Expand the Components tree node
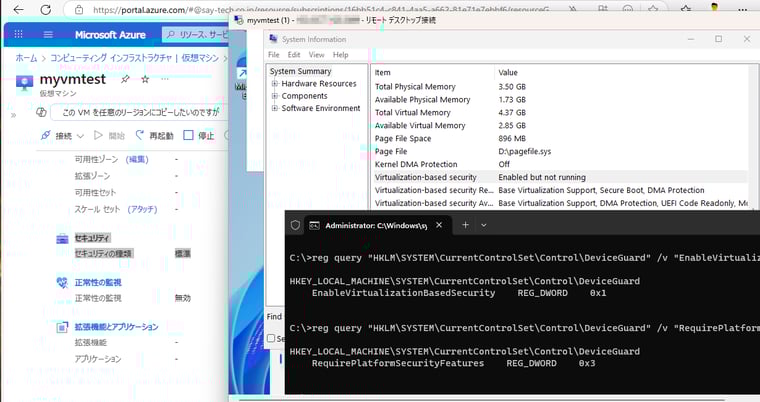This screenshot has width=760, height=402. (275, 96)
